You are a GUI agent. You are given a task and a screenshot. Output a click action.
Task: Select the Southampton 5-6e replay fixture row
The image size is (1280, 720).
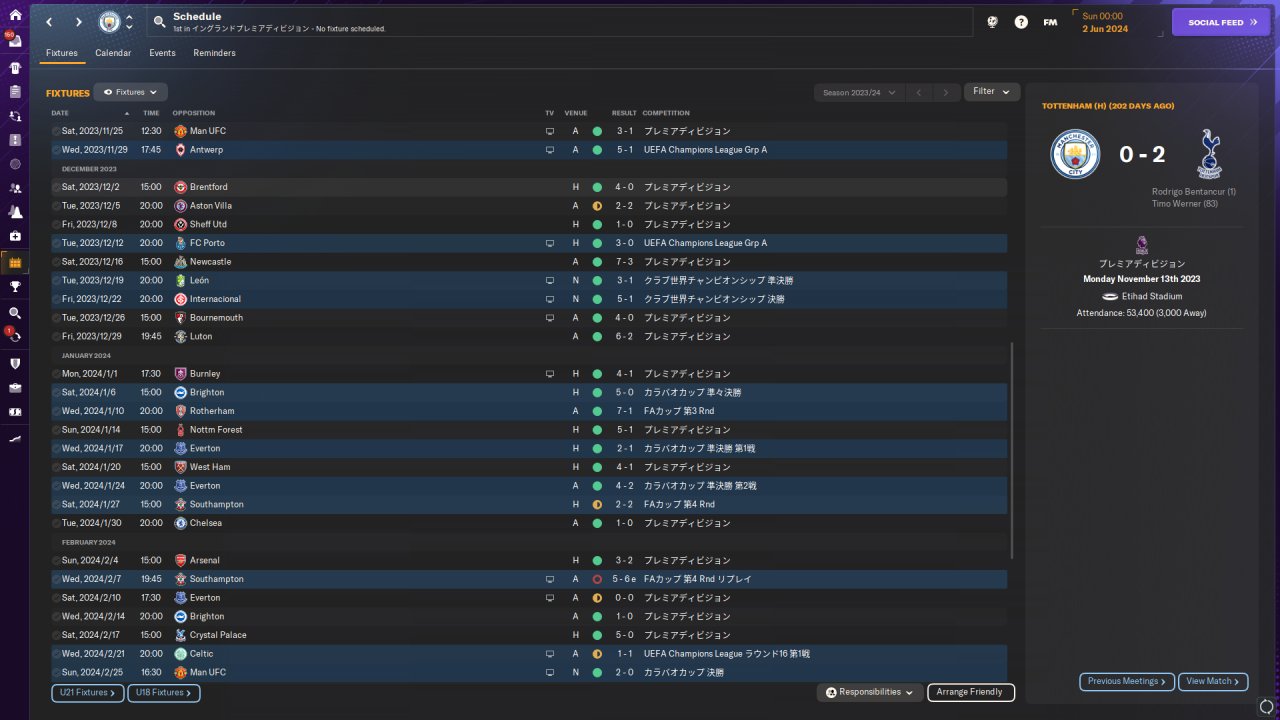pyautogui.click(x=529, y=579)
